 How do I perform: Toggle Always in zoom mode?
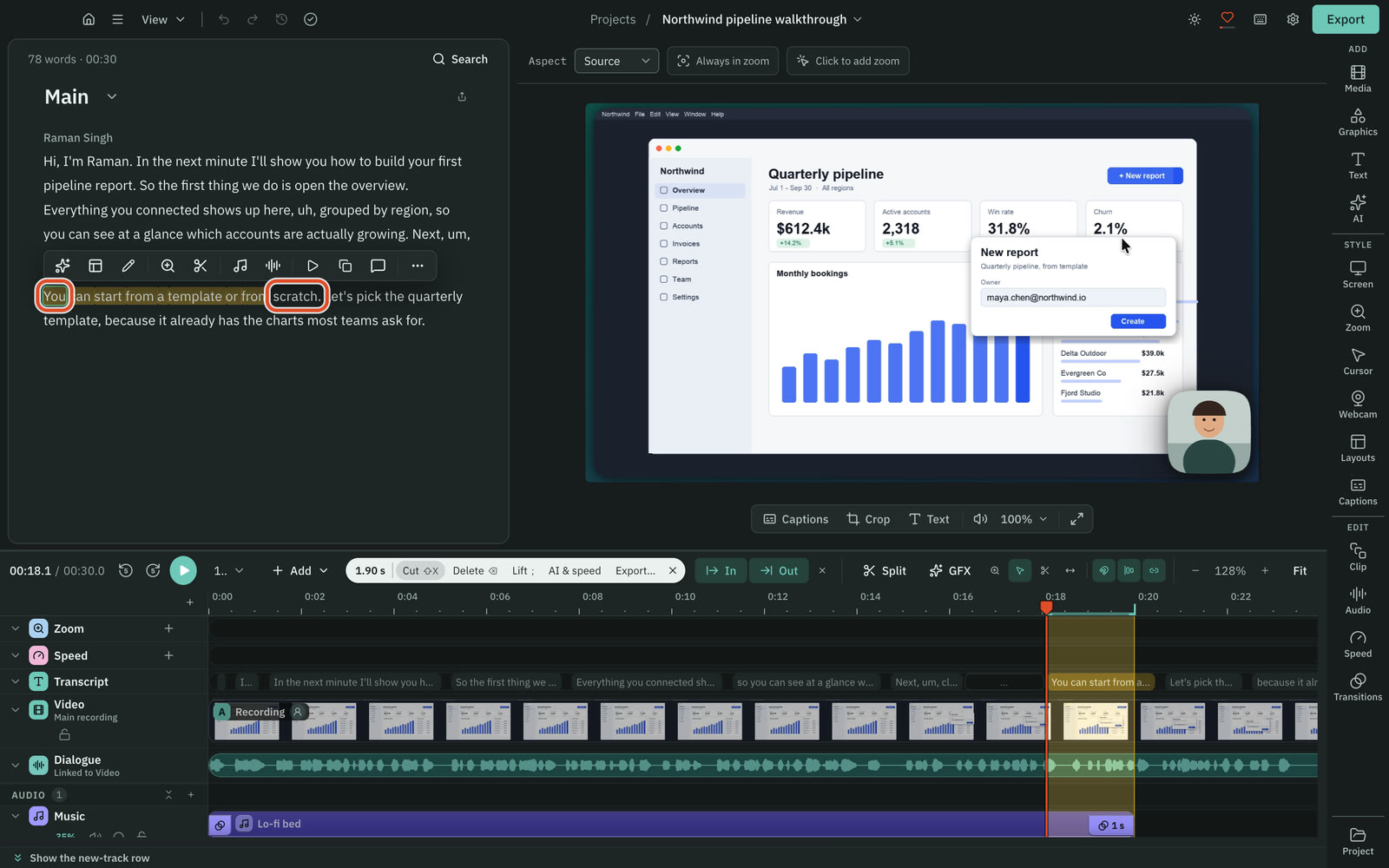tap(723, 61)
